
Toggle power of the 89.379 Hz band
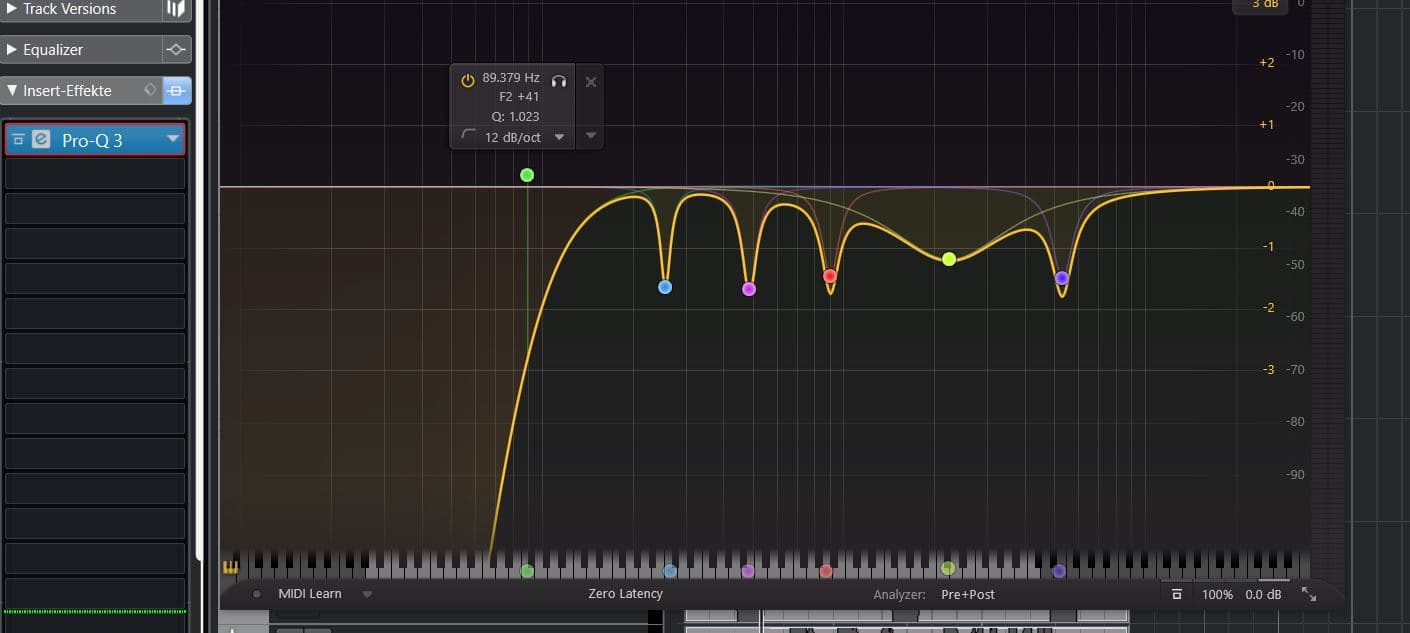tap(469, 78)
